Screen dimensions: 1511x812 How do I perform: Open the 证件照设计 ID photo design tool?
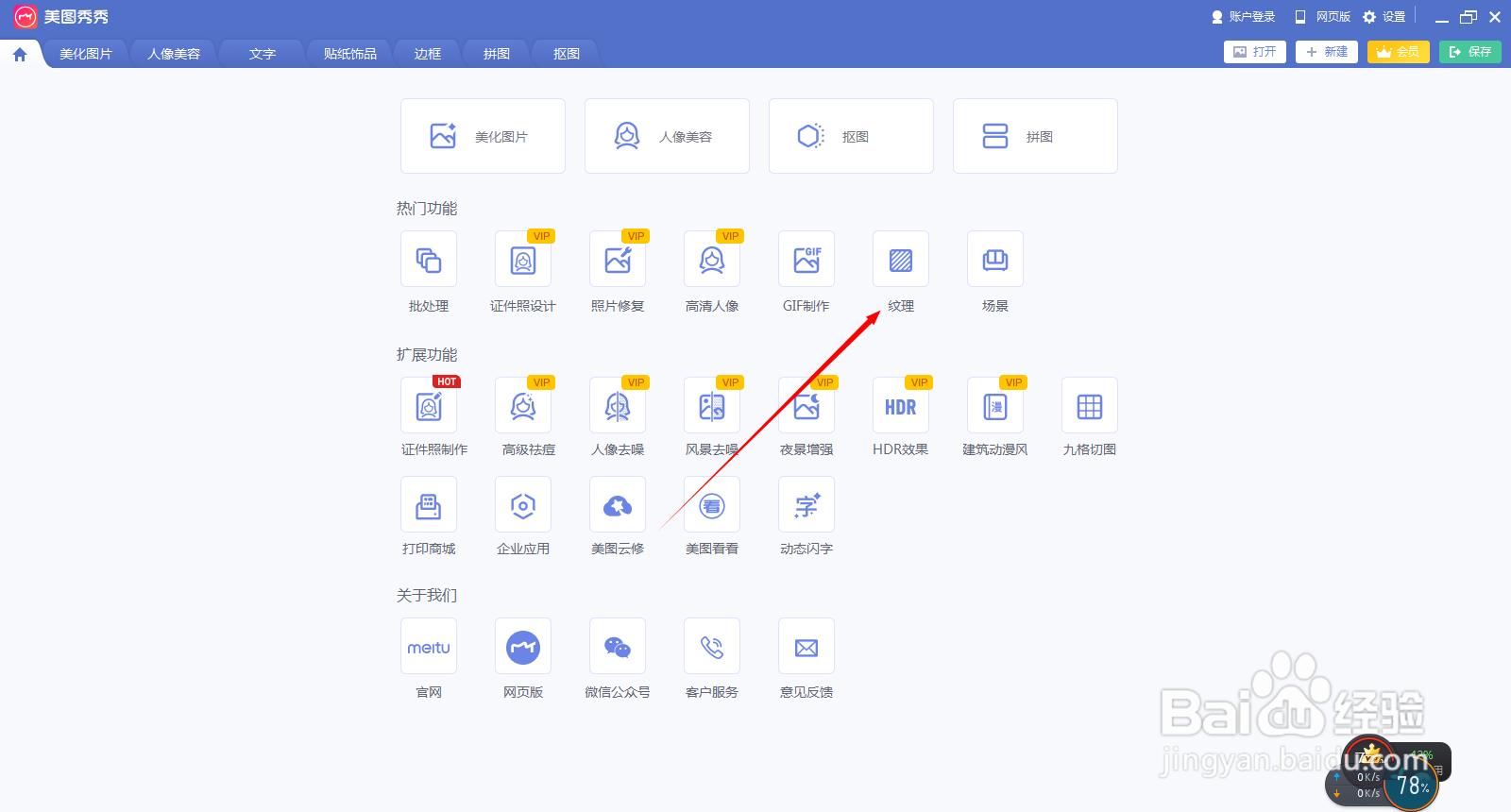pos(523,260)
